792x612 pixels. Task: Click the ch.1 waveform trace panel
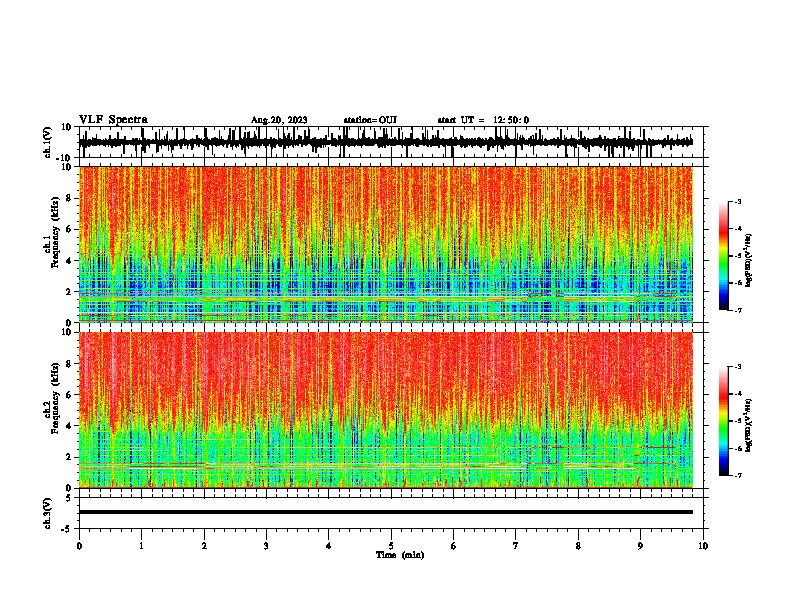coord(393,142)
